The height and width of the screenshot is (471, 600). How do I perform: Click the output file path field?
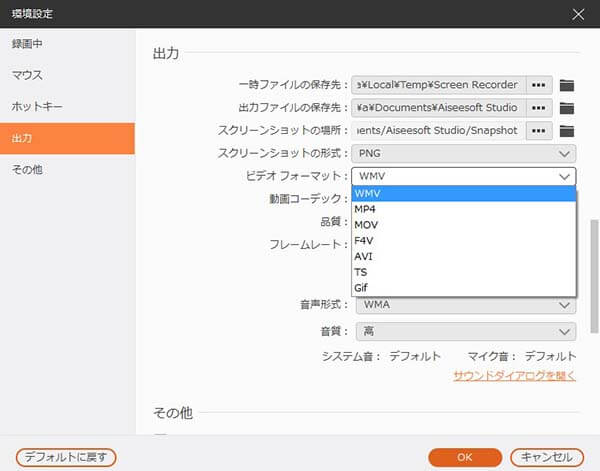[439, 108]
